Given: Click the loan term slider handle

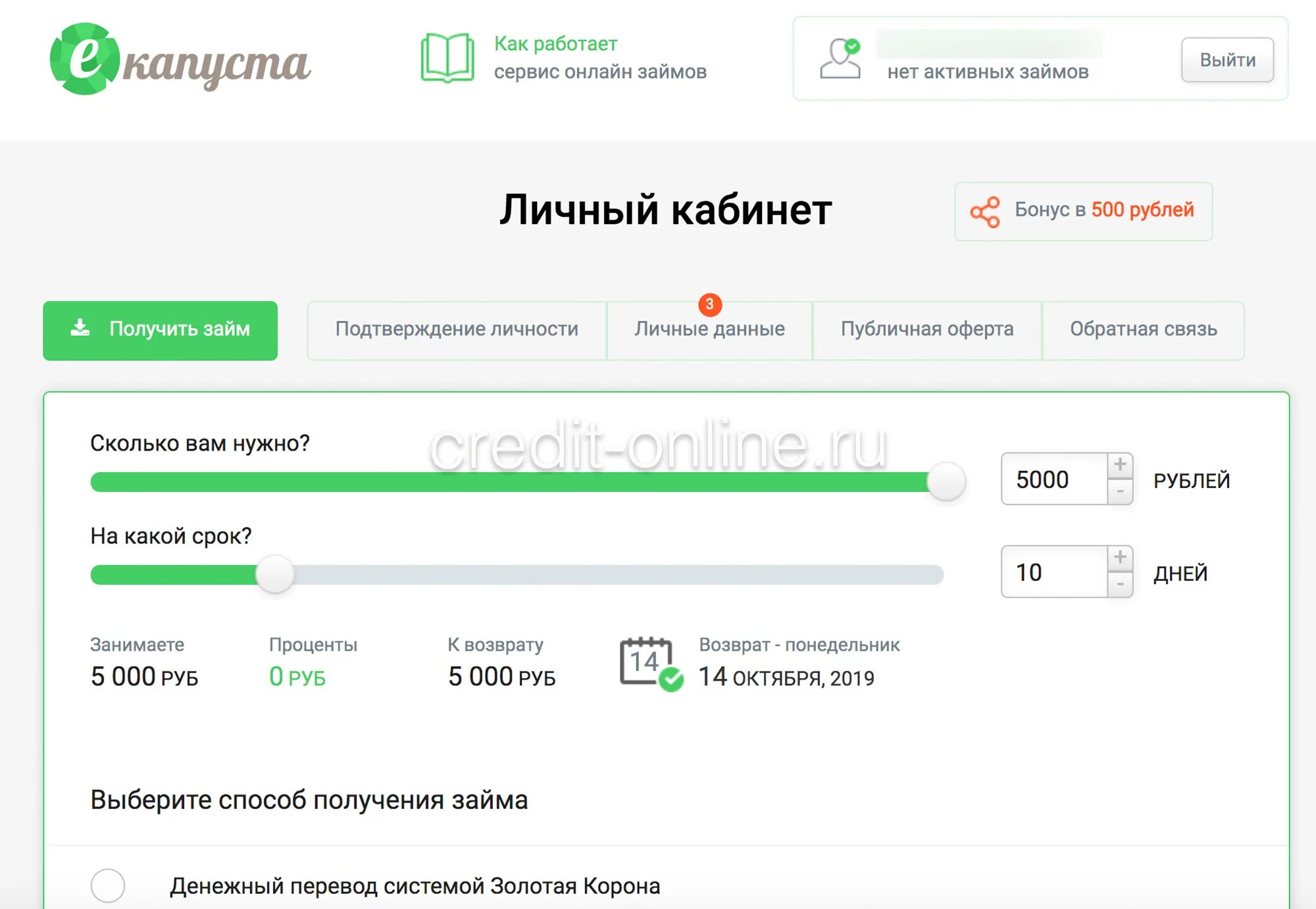Looking at the screenshot, I should pos(275,574).
